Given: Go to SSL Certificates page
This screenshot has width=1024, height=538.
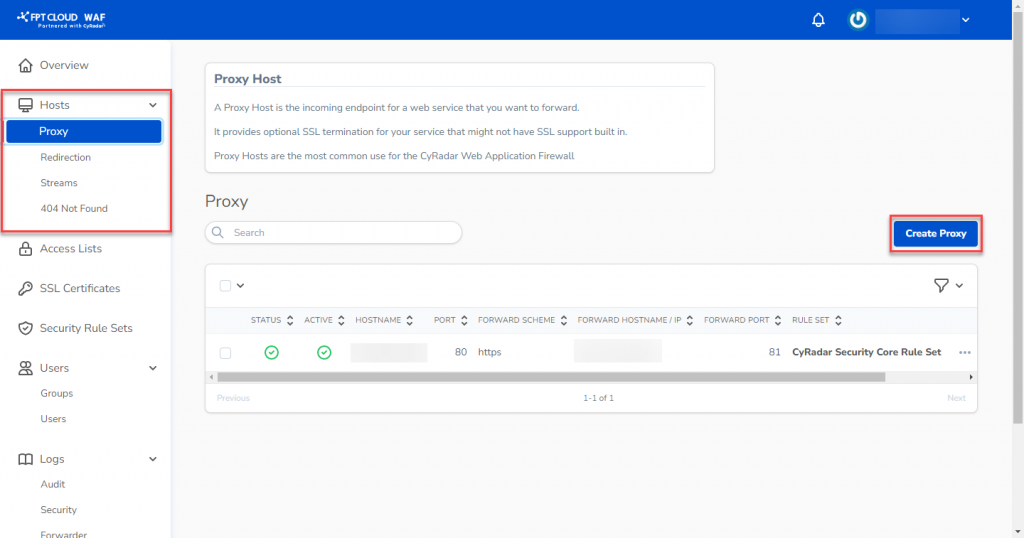Looking at the screenshot, I should (x=79, y=288).
